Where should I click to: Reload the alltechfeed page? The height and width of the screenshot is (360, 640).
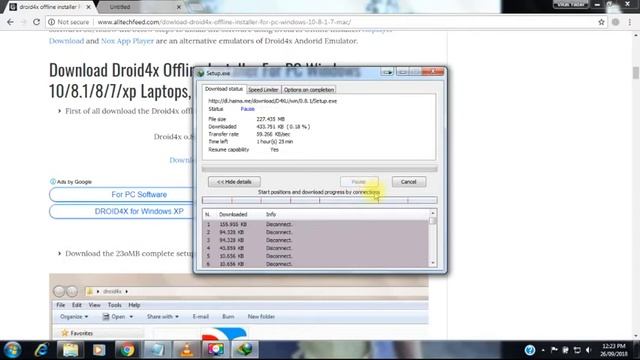pyautogui.click(x=36, y=22)
